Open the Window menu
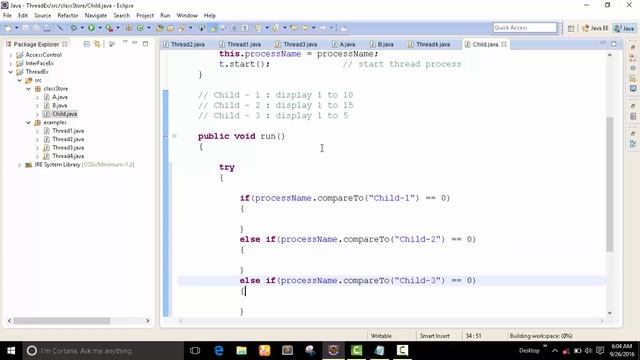 click(187, 16)
